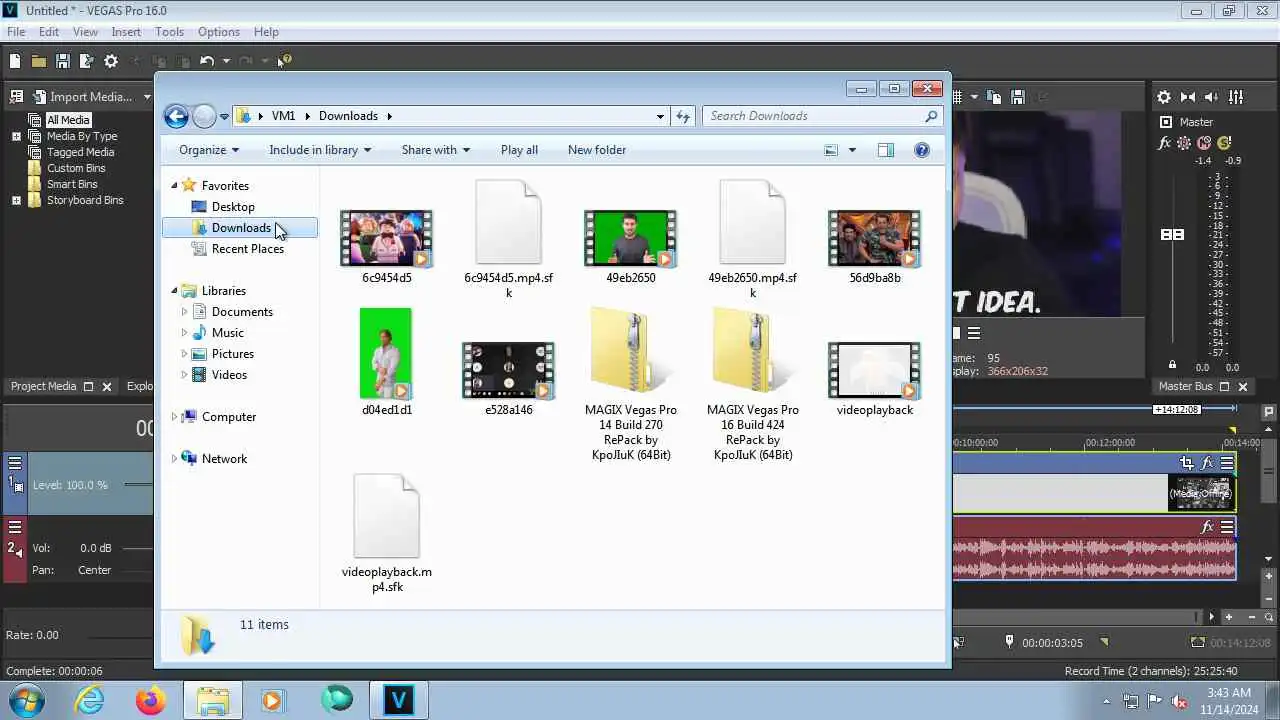Expand the Computer node in navigation pane

(x=174, y=417)
